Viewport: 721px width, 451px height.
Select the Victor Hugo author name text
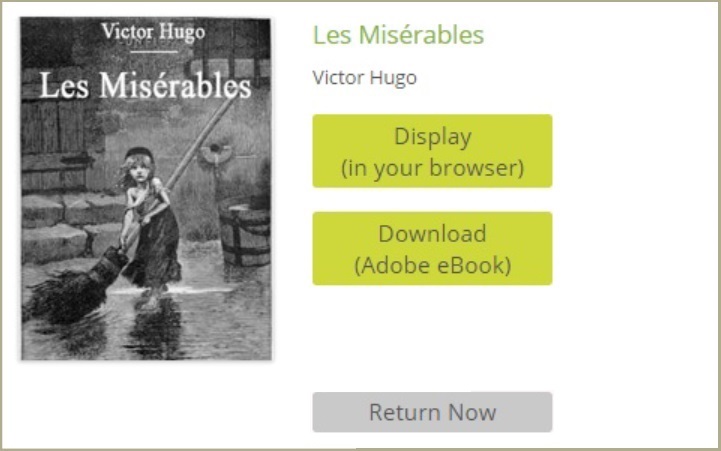(365, 78)
